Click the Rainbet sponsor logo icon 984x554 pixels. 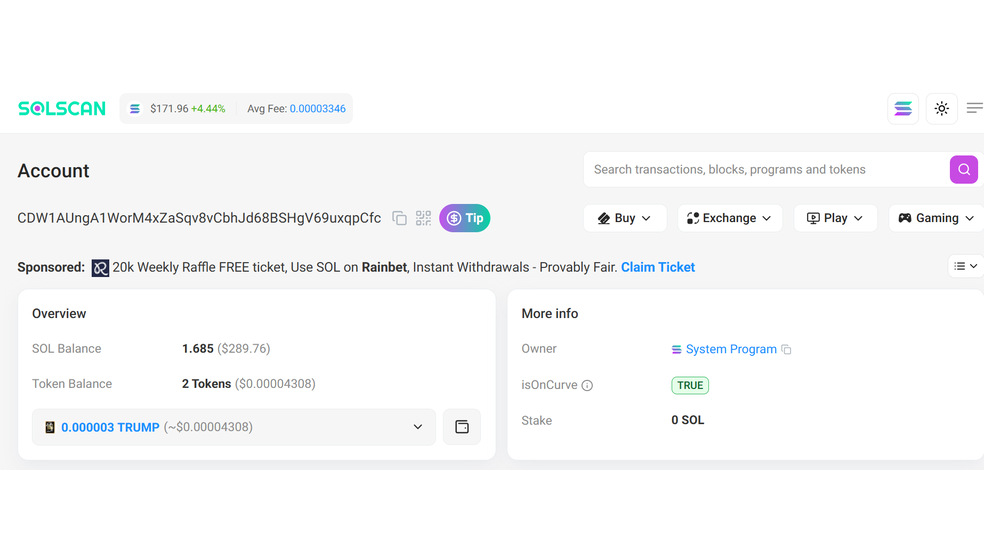pyautogui.click(x=100, y=268)
